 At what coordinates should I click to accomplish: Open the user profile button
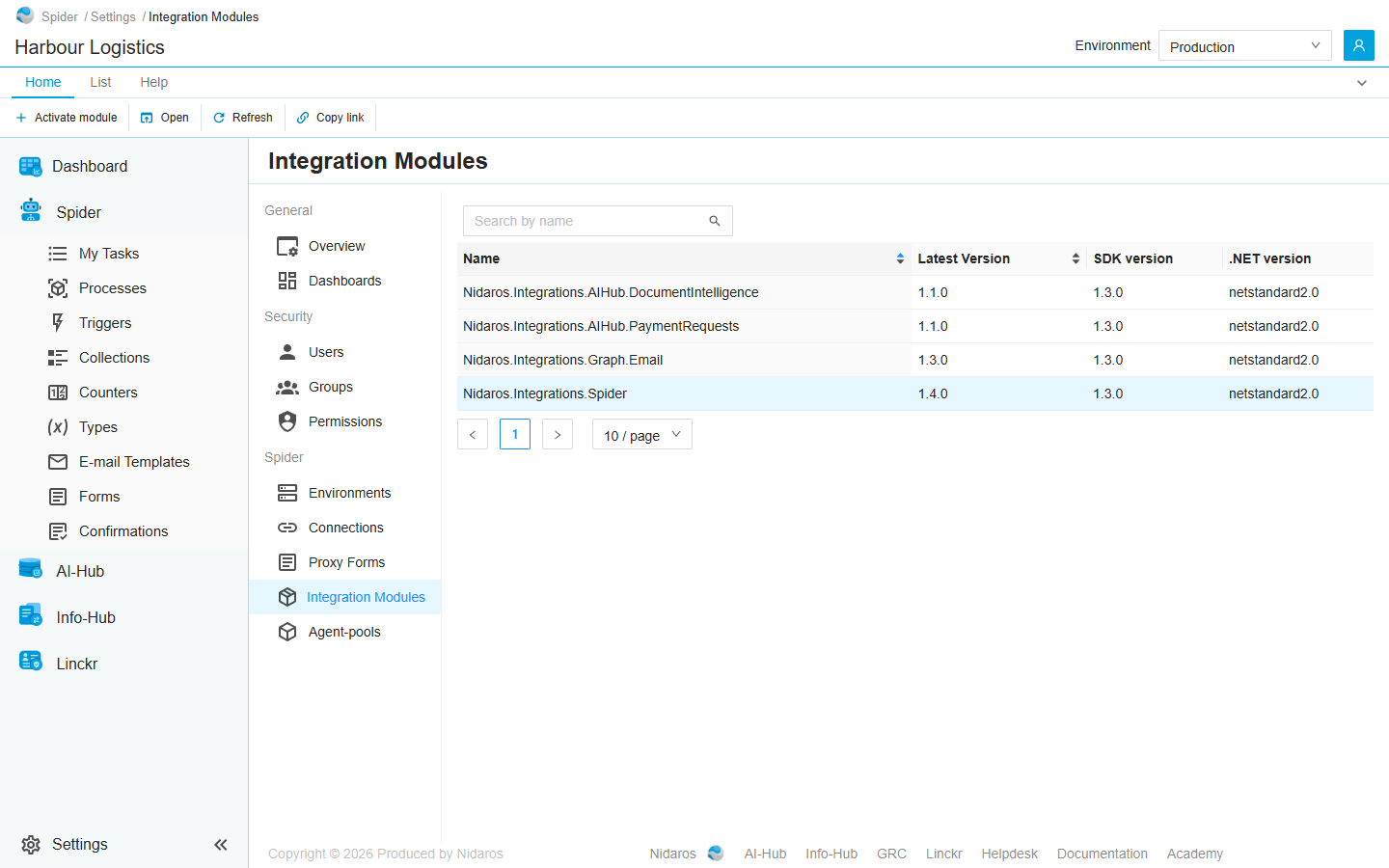1359,45
